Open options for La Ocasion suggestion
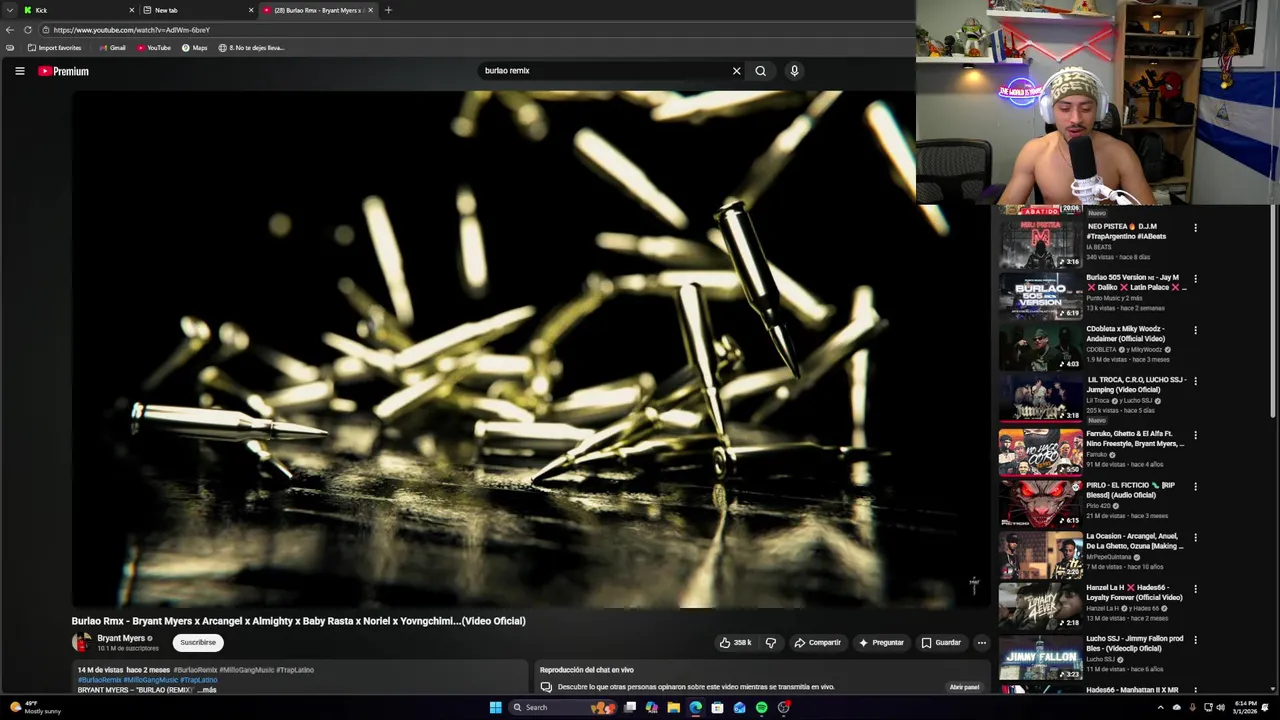This screenshot has width=1280, height=720. 1195,537
